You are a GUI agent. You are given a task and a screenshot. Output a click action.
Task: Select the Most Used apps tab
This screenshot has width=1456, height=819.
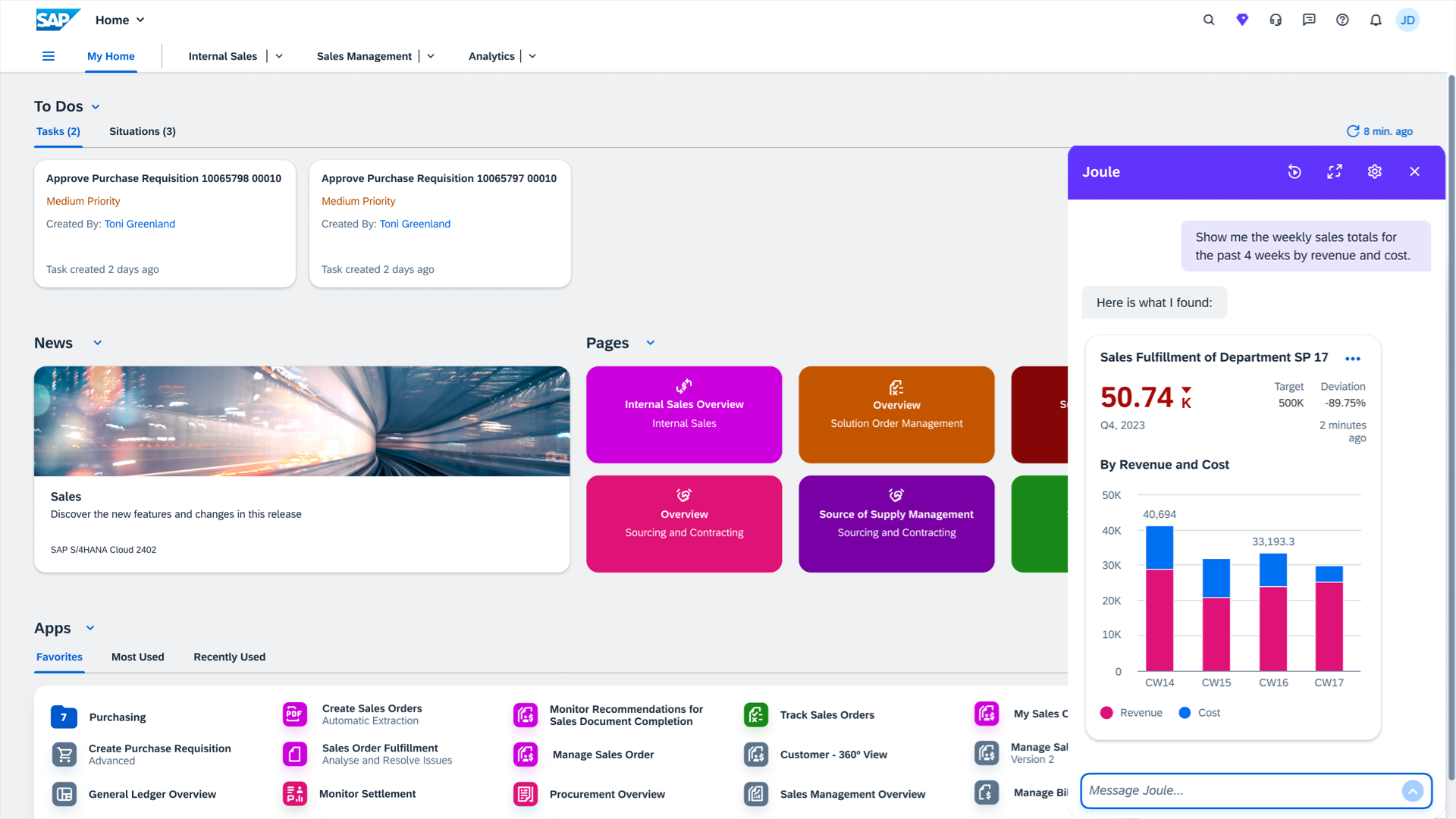pyautogui.click(x=137, y=657)
